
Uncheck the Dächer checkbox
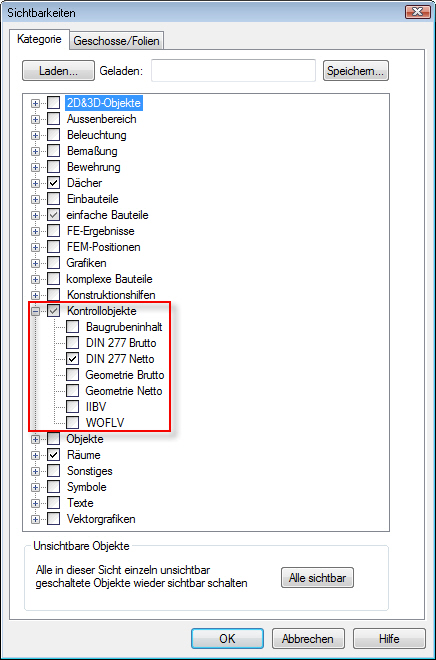[x=53, y=183]
